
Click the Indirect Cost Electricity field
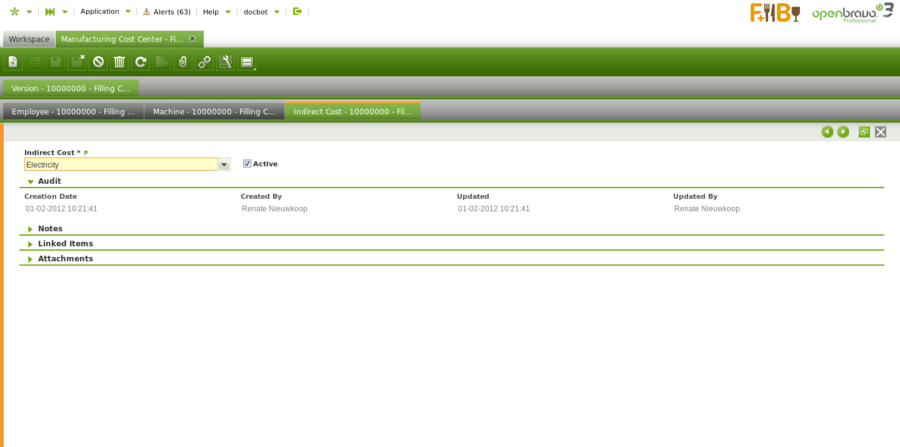click(120, 165)
